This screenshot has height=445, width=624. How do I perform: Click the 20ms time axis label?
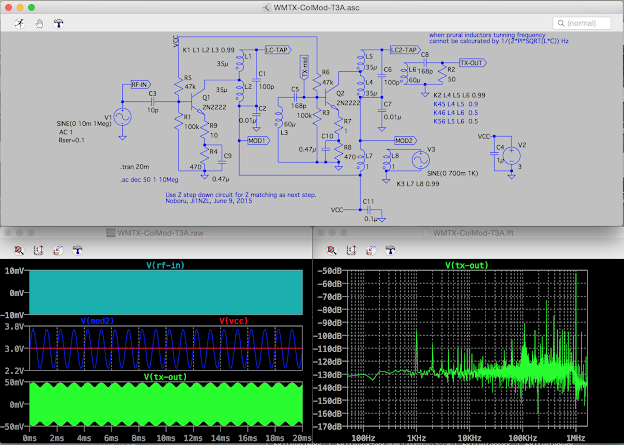[x=301, y=438]
